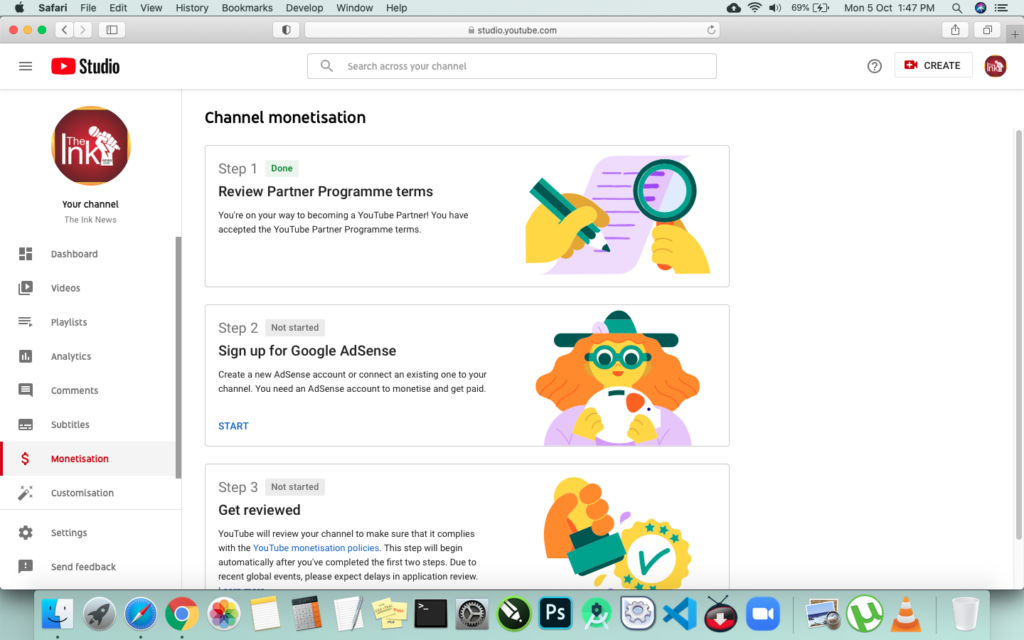Open Trash from the Dock

pyautogui.click(x=965, y=614)
